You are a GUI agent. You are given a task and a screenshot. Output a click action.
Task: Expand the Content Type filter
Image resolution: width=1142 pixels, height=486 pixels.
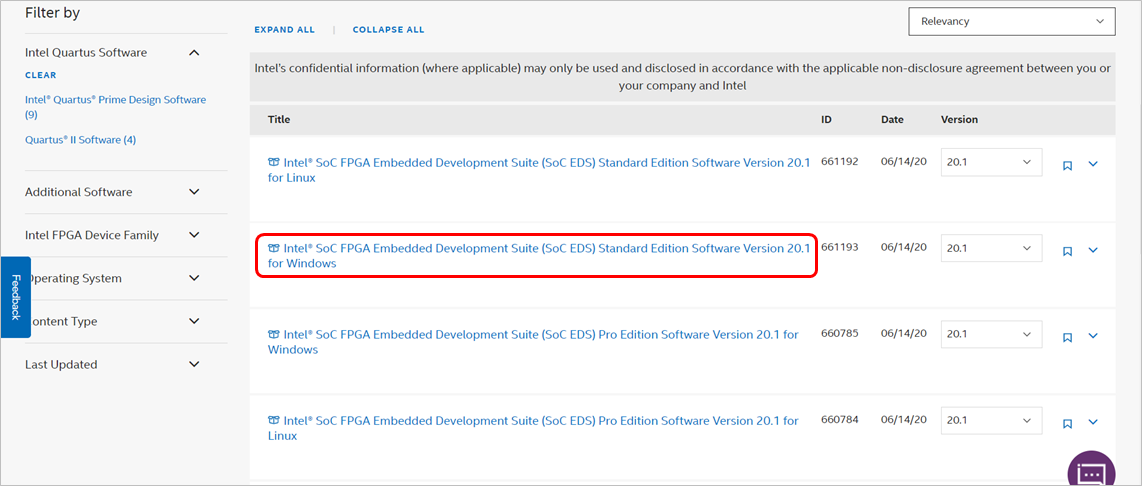[x=194, y=321]
